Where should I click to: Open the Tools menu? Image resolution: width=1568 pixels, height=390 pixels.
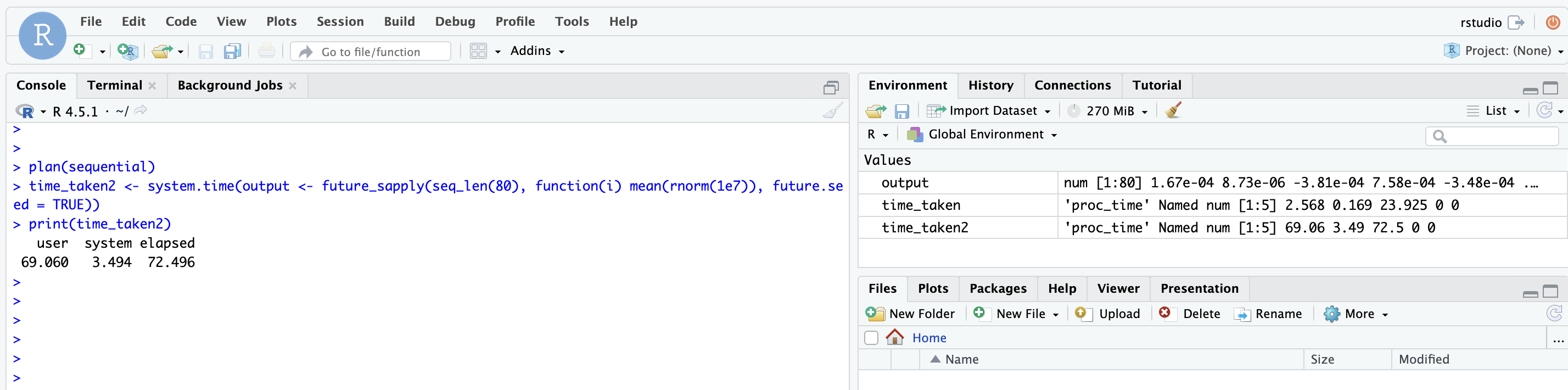(572, 21)
